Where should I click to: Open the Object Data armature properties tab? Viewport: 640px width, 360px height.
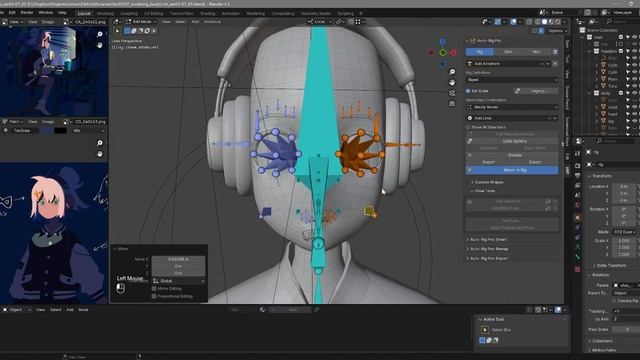point(578,247)
